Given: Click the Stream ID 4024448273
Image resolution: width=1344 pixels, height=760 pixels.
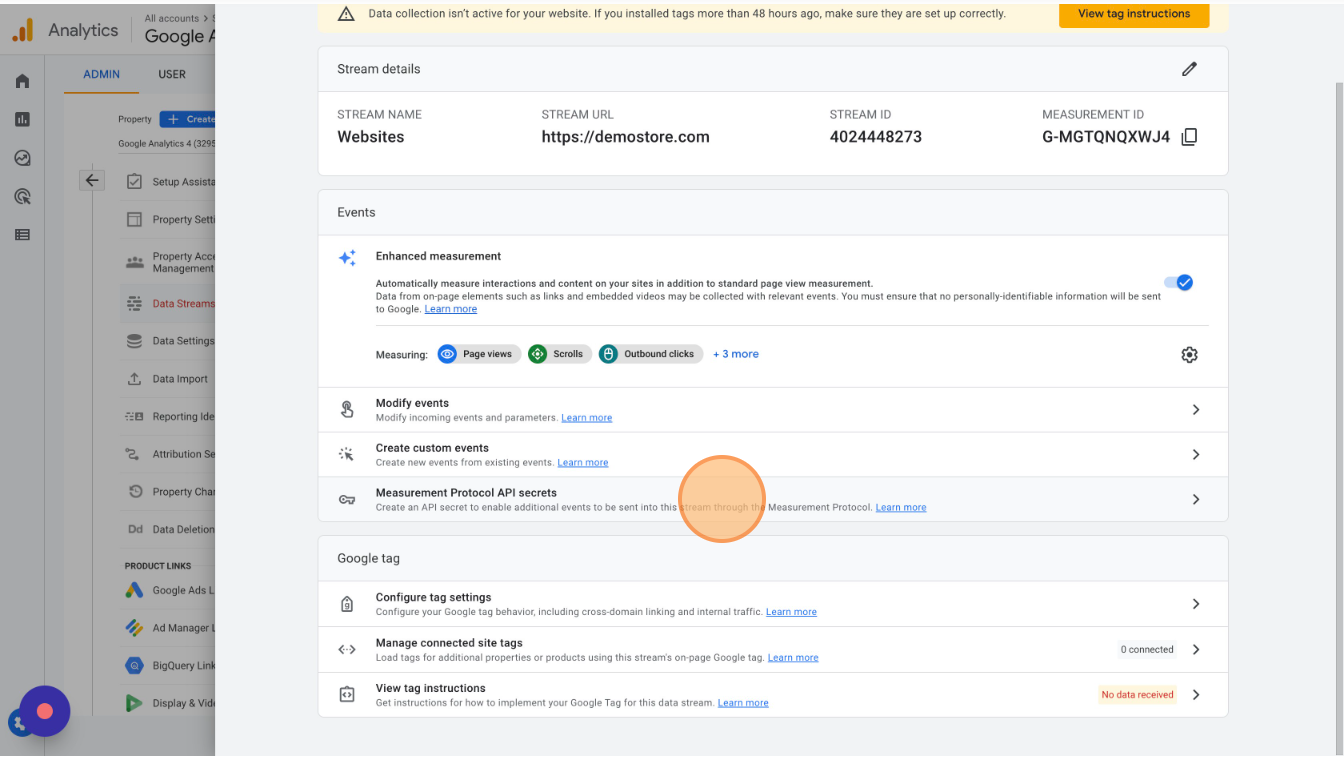Looking at the screenshot, I should click(876, 137).
